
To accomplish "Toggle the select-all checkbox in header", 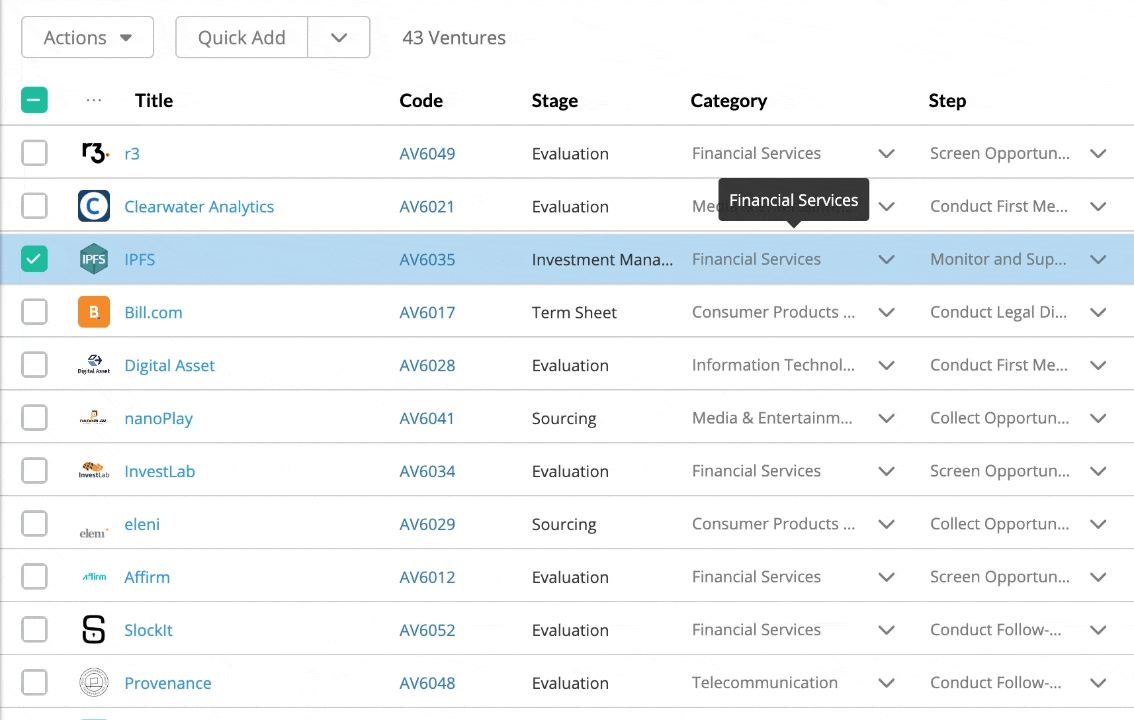I will pyautogui.click(x=35, y=100).
